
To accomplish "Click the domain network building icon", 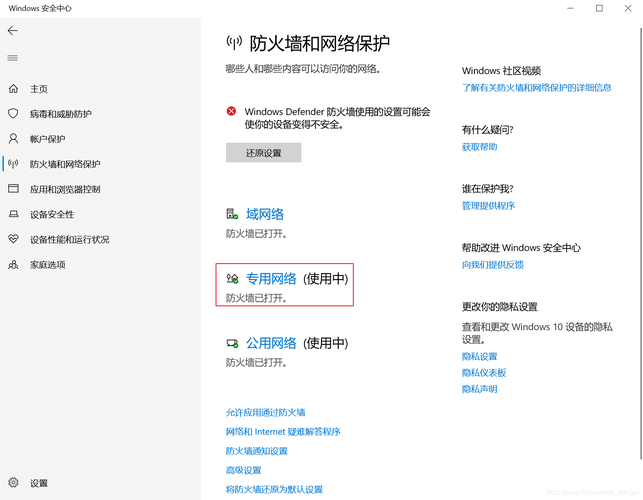I will (x=232, y=214).
